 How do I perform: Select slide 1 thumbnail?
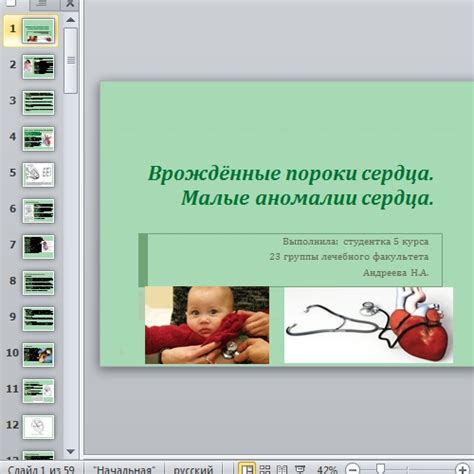tap(38, 31)
